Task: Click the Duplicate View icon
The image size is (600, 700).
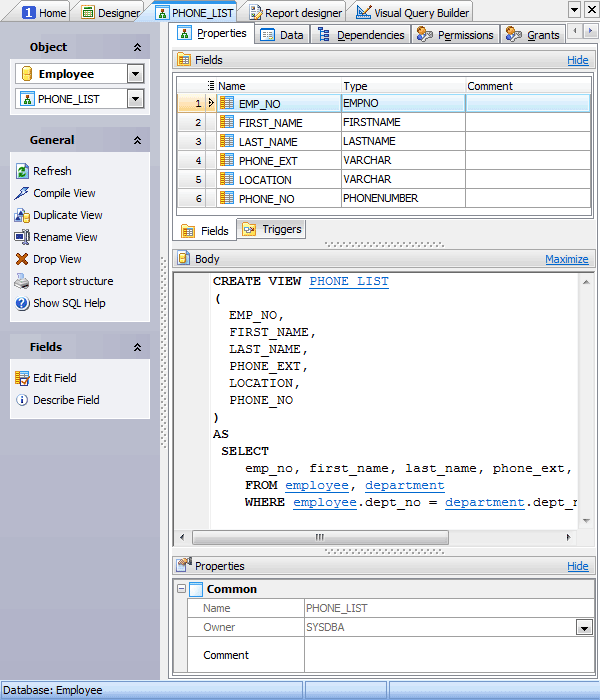Action: coord(23,215)
